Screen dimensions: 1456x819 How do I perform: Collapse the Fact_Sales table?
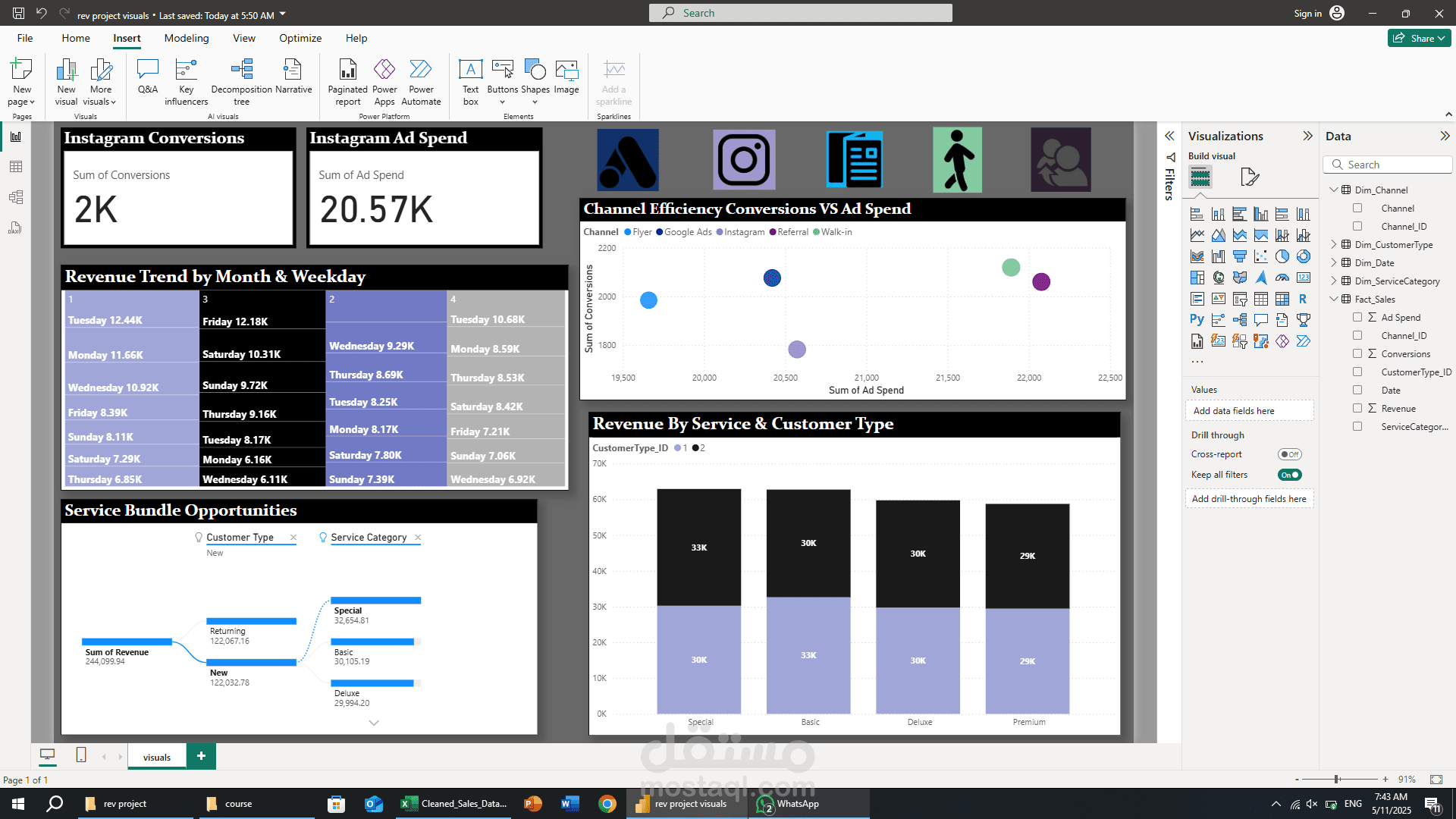[x=1334, y=299]
